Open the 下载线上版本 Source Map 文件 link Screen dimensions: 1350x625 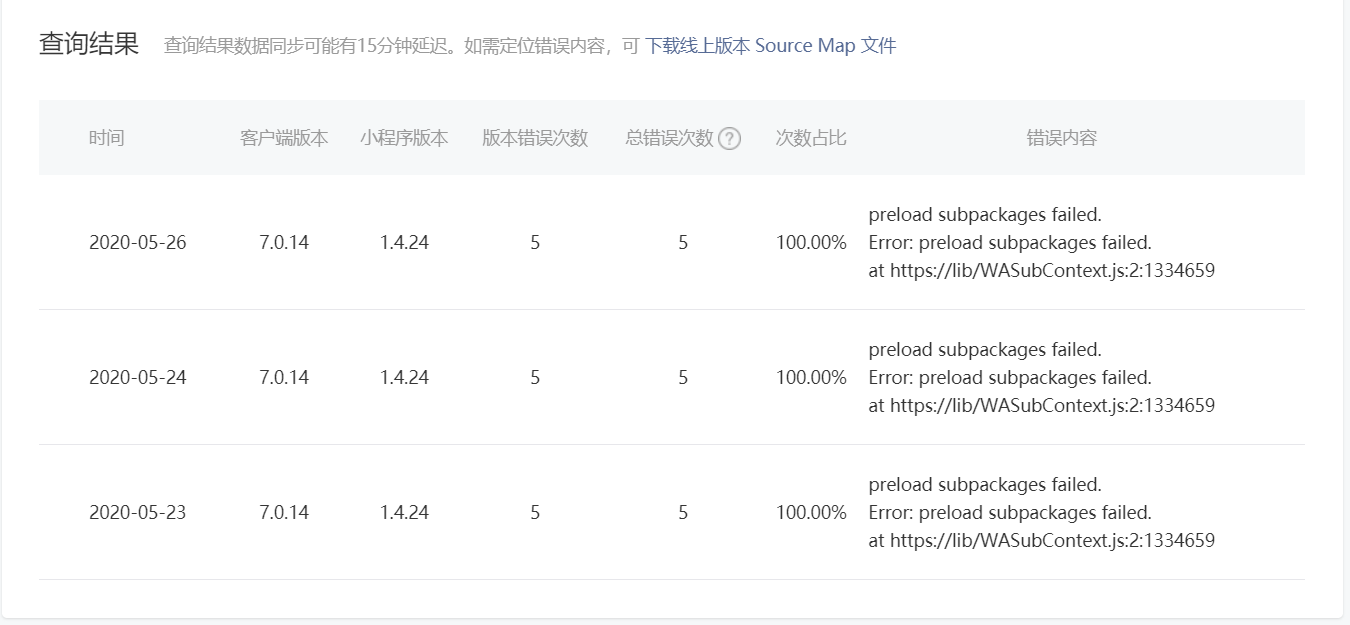(x=770, y=46)
